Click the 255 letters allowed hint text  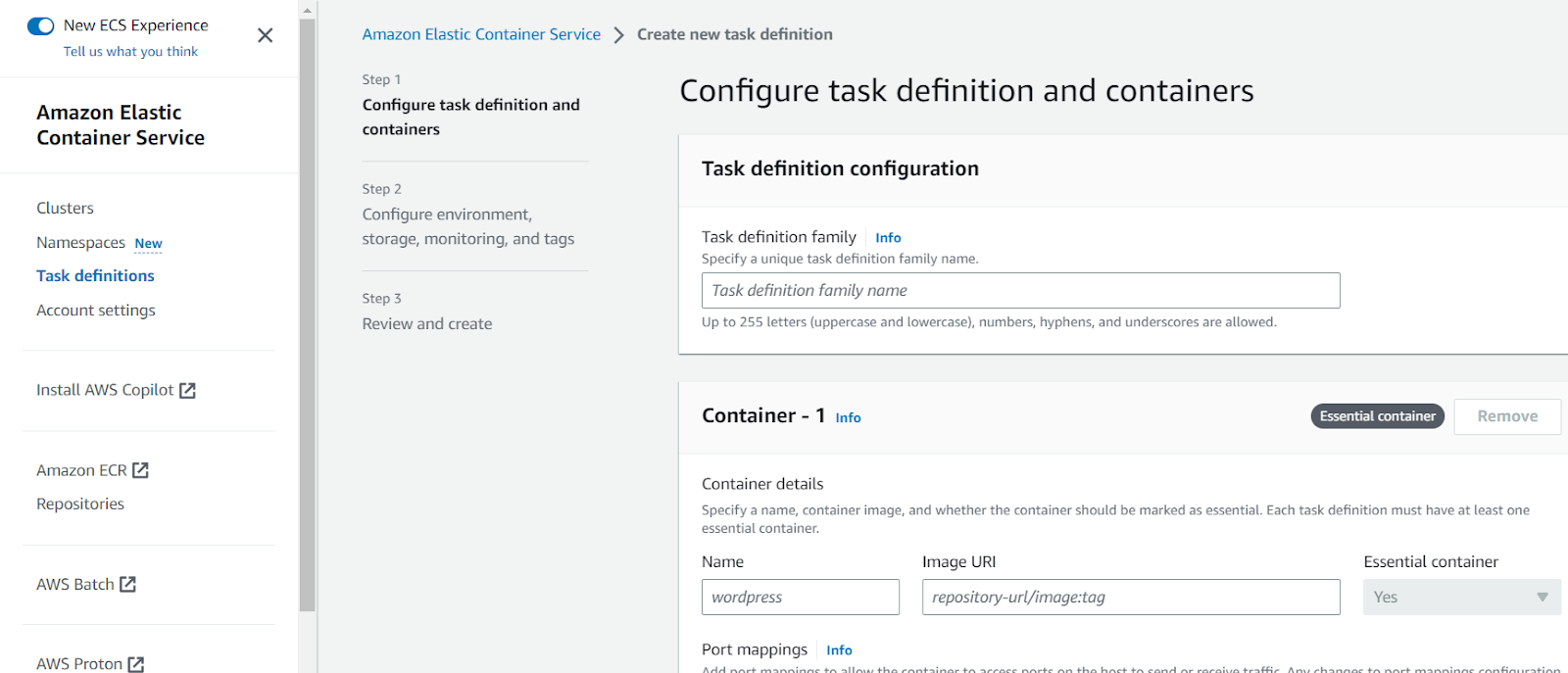989,322
